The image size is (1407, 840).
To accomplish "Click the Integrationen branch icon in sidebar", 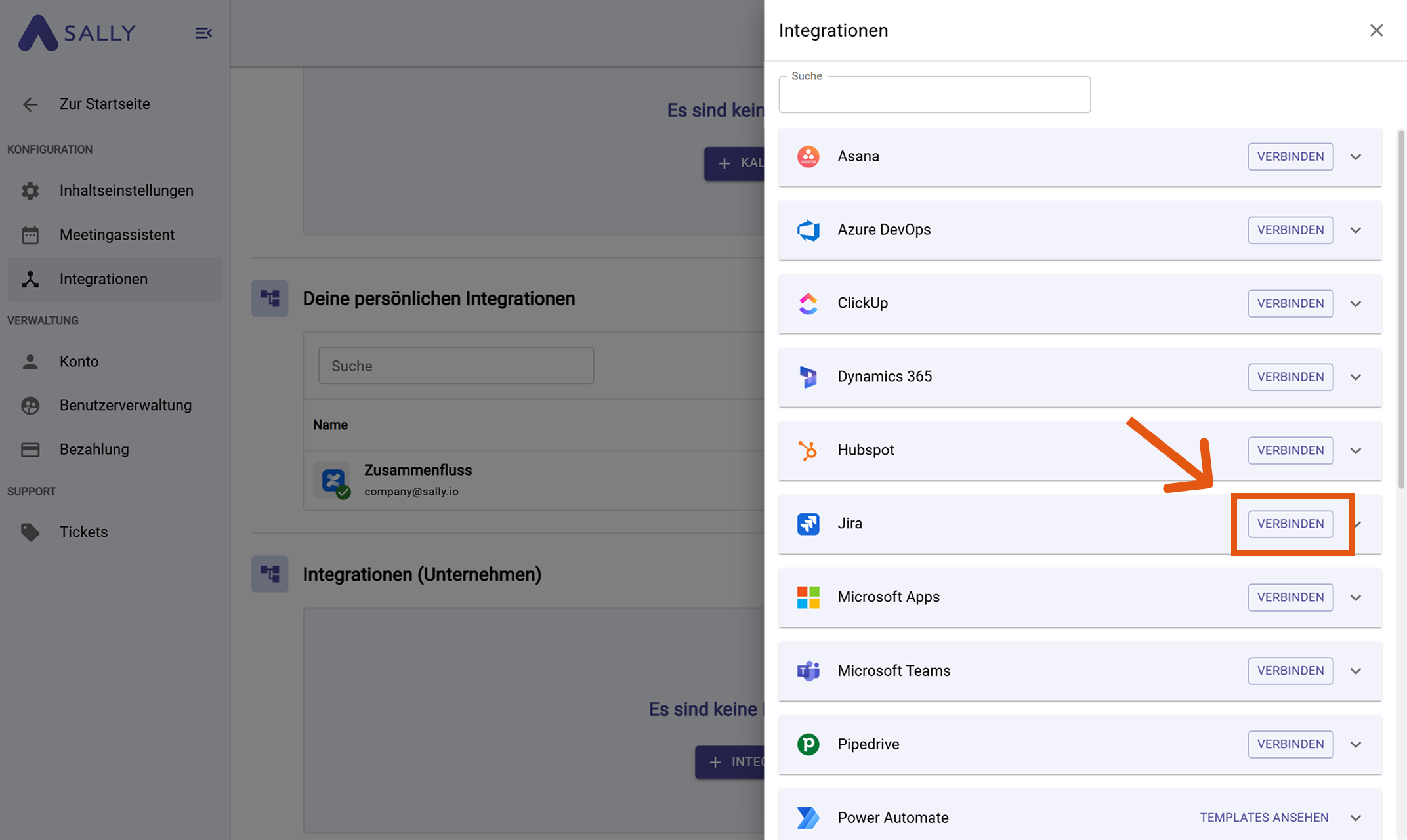I will coord(30,279).
